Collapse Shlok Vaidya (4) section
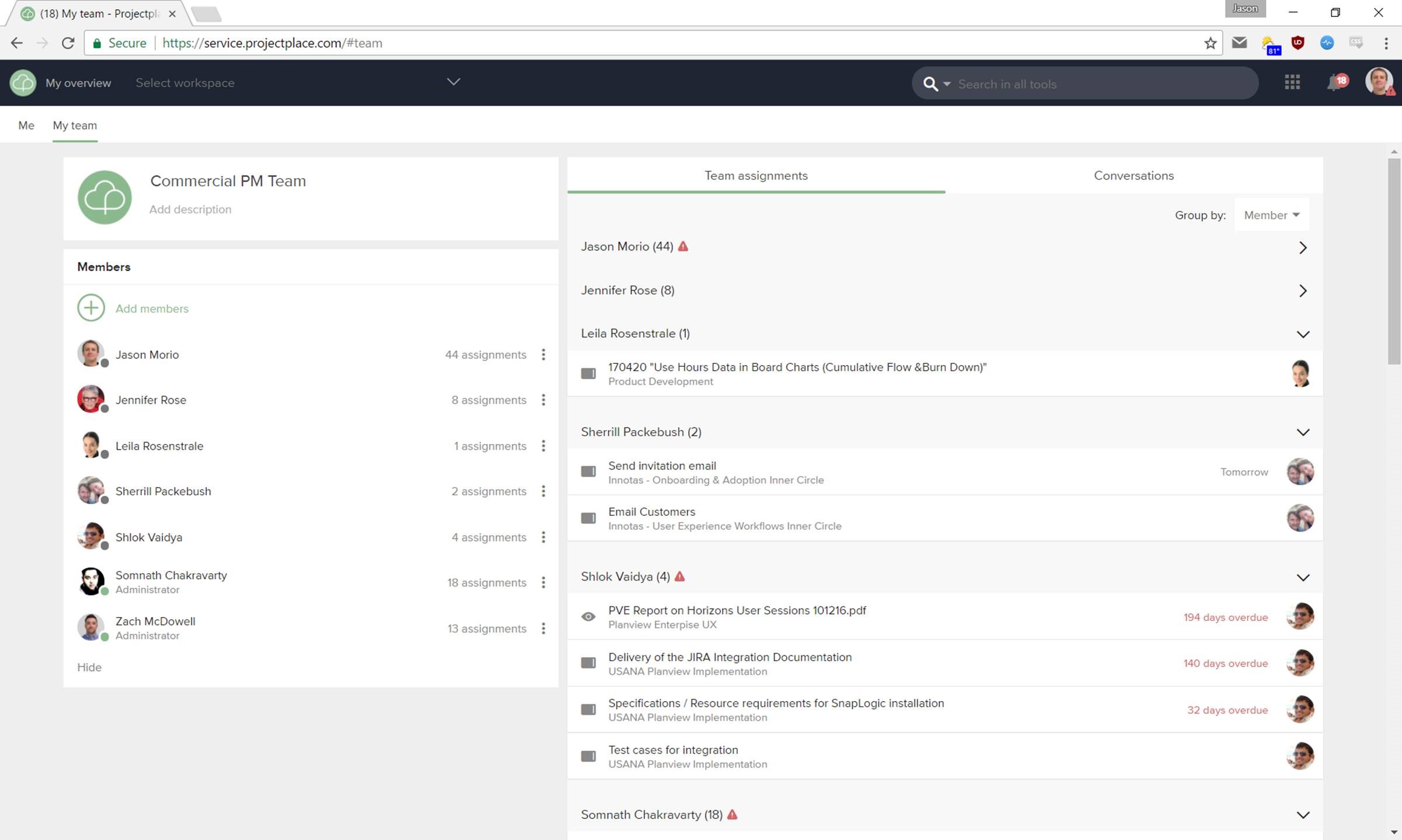The image size is (1402, 840). pos(1303,578)
